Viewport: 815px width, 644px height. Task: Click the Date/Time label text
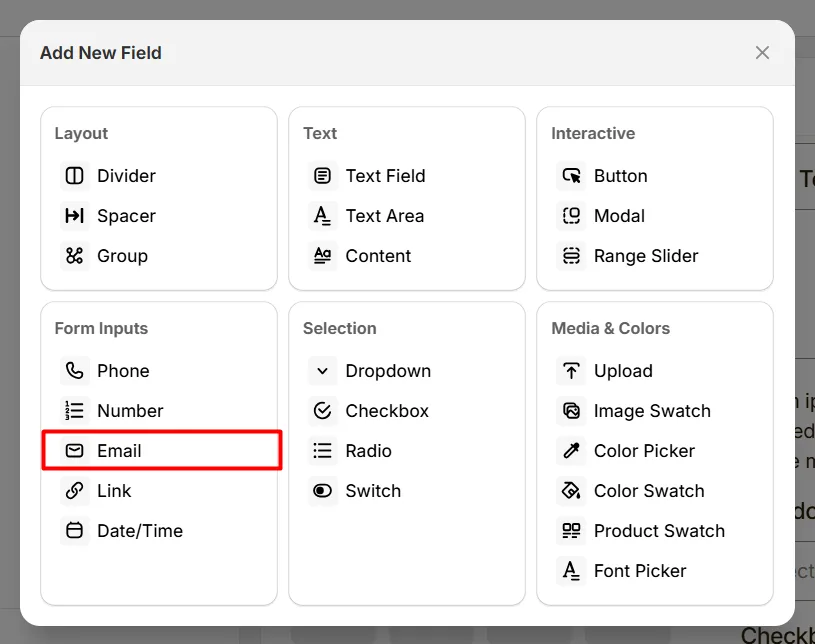point(140,531)
